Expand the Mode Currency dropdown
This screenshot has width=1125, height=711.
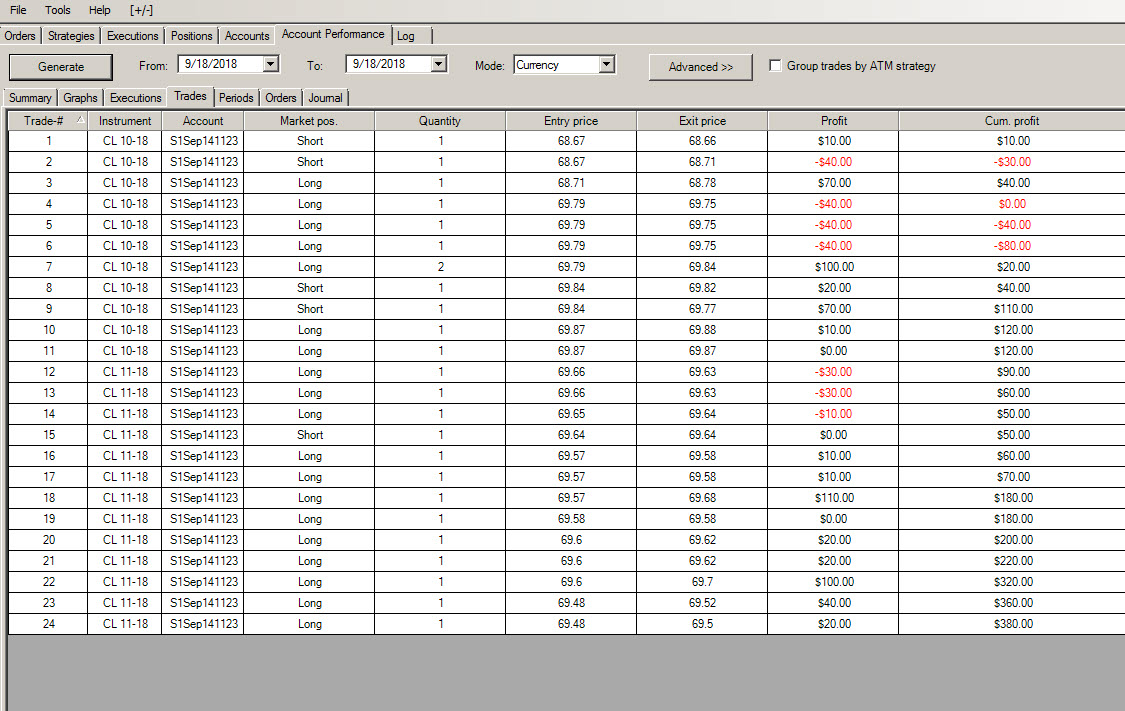(607, 65)
